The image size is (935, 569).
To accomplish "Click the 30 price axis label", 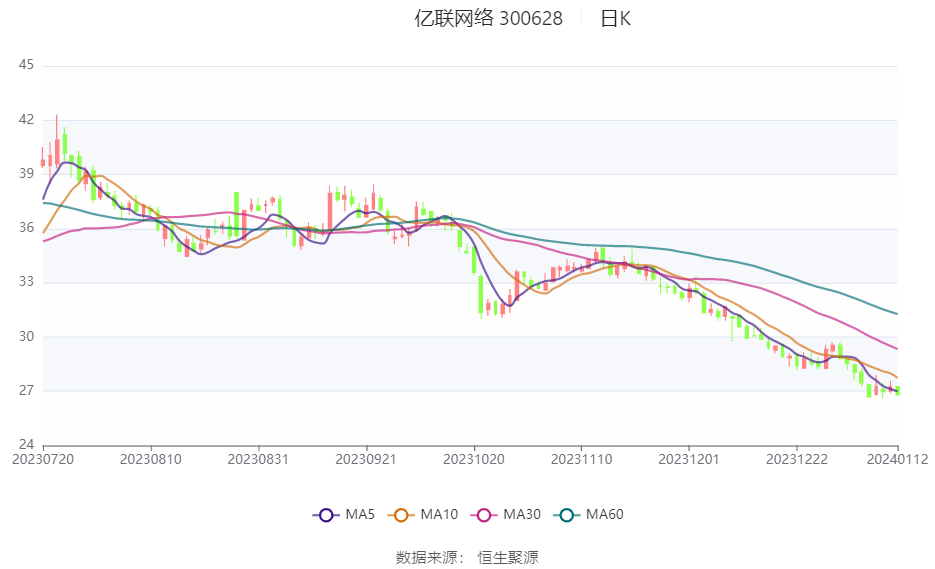I will pos(26,336).
